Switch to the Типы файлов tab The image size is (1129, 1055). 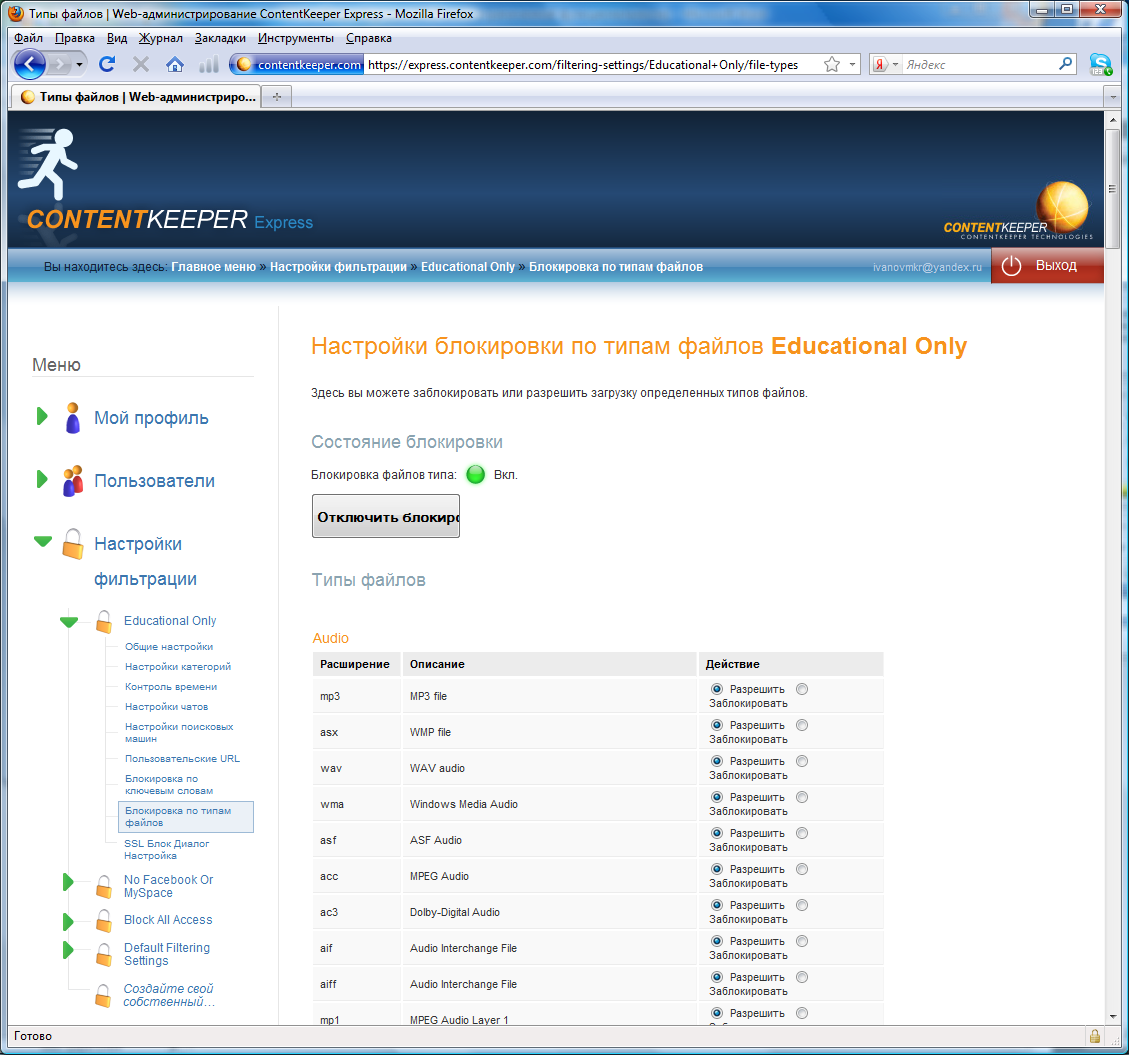coord(137,96)
